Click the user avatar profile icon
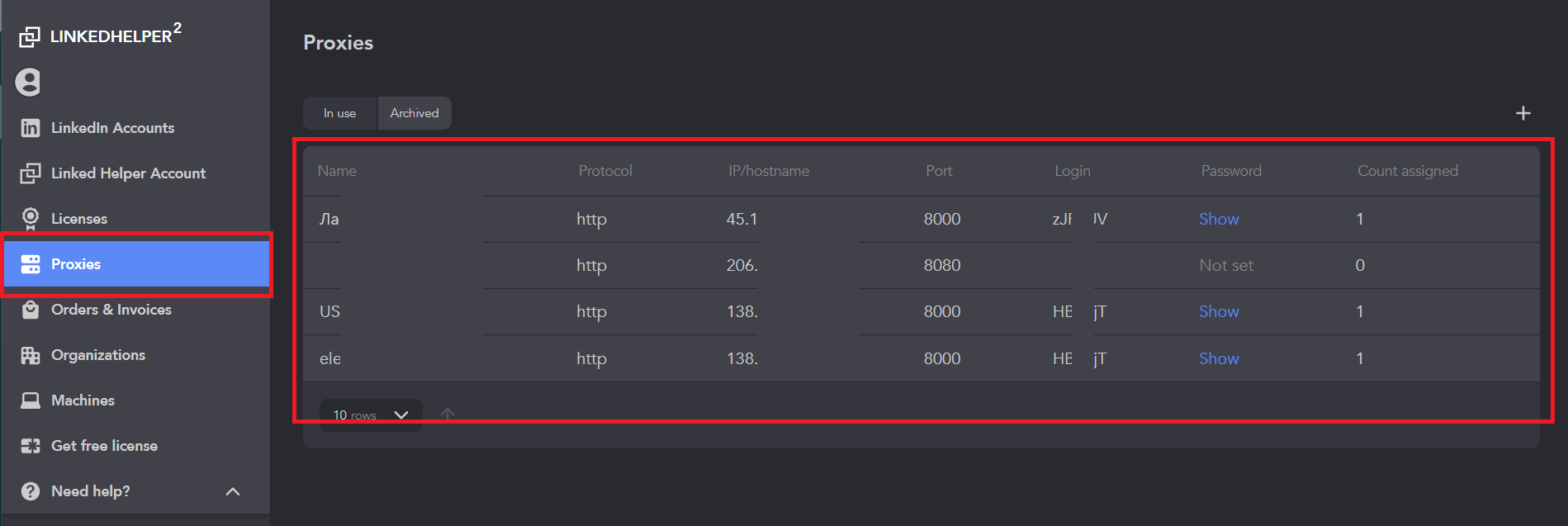Screen dimensions: 1568x526 28,82
